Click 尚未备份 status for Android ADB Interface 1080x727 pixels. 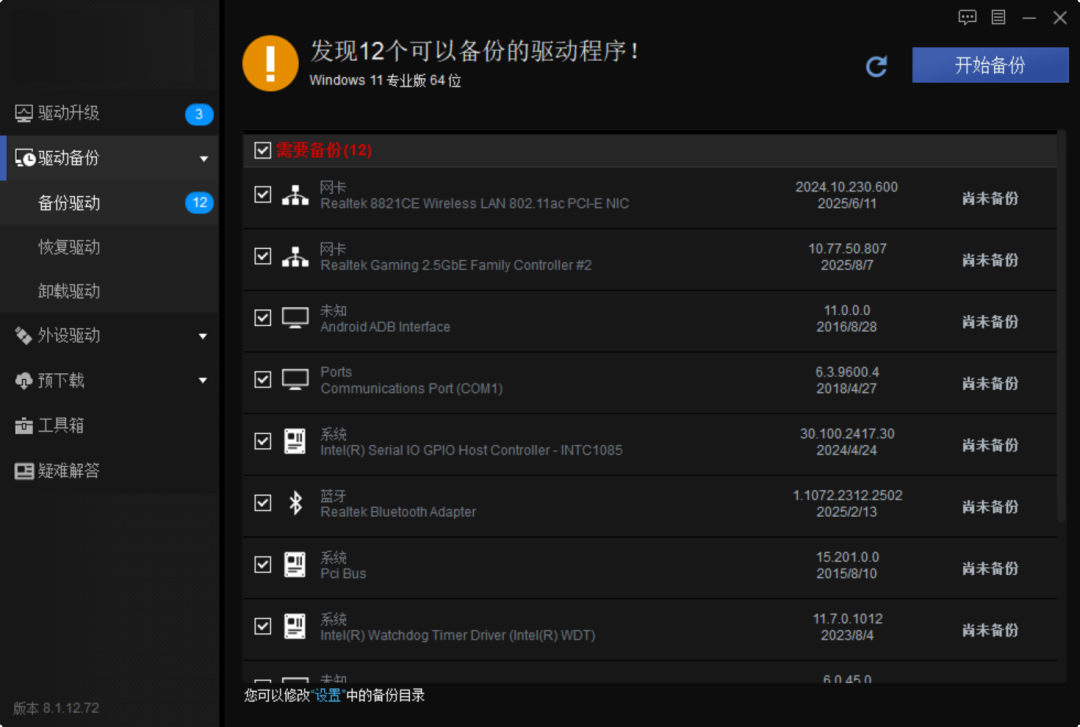pyautogui.click(x=990, y=322)
